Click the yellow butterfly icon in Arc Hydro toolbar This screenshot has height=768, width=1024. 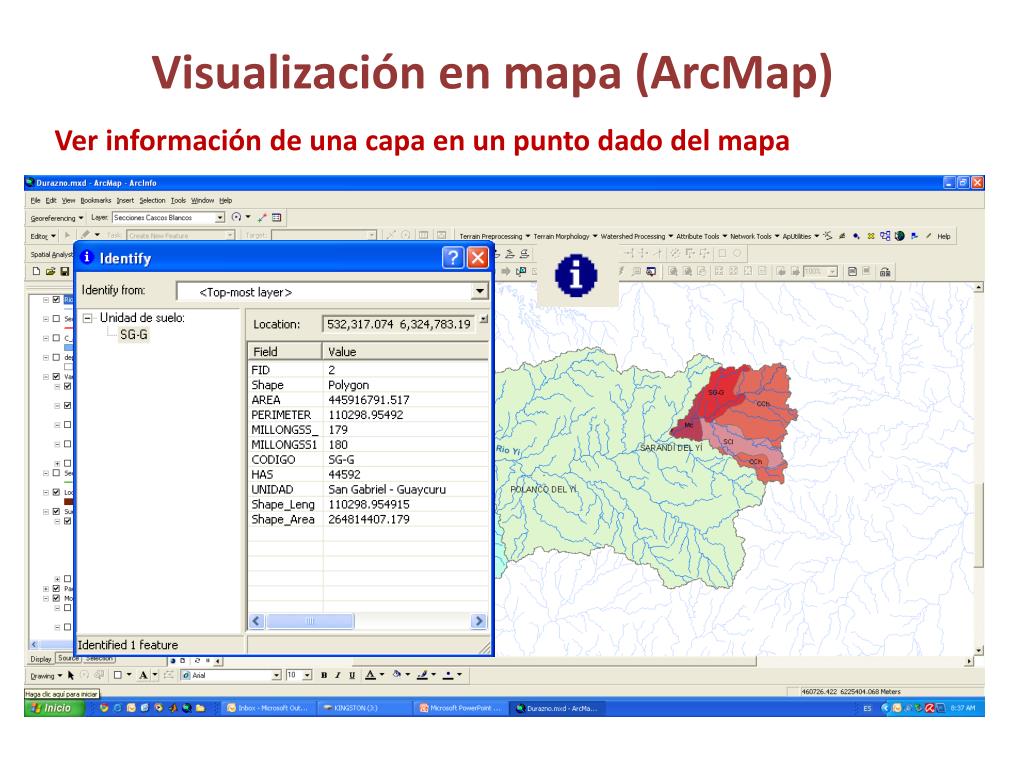pyautogui.click(x=871, y=236)
